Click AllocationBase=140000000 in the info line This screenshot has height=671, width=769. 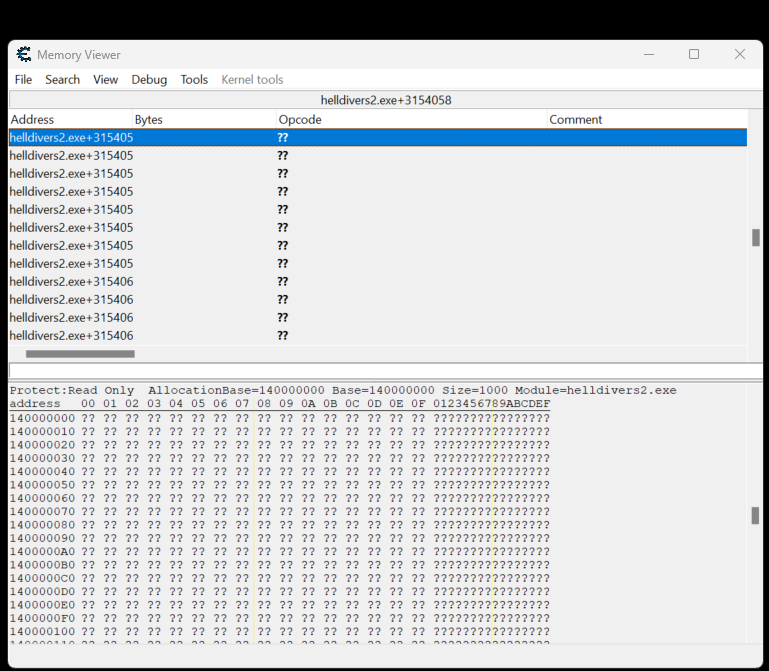[236, 390]
